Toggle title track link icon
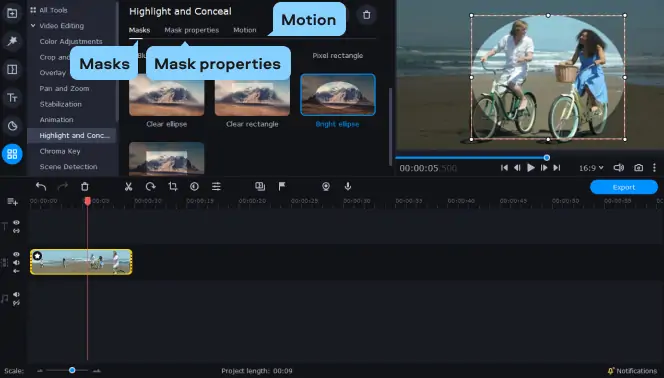Screen dimensions: 664x378 [x=16, y=231]
